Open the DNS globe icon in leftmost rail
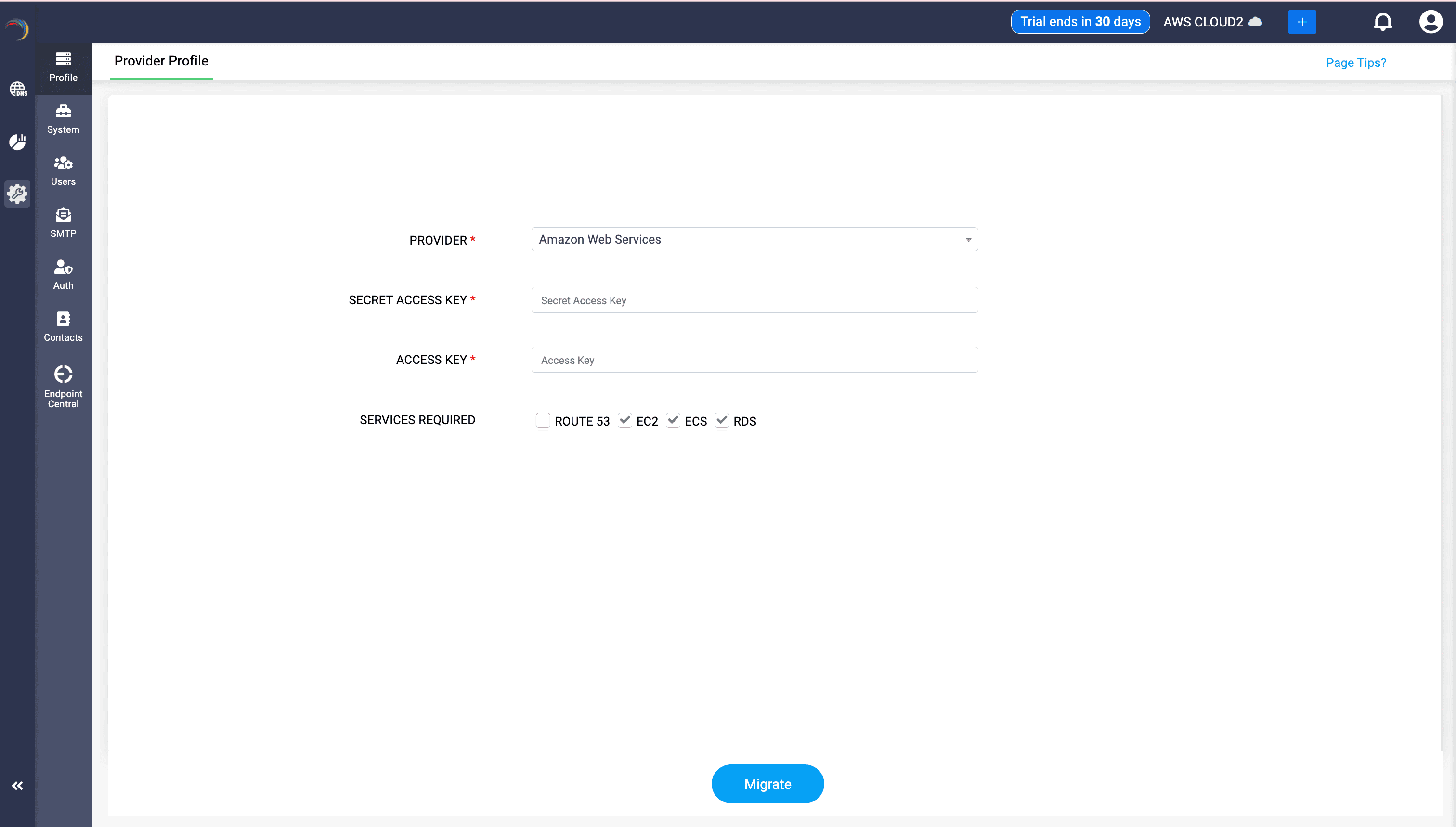 pyautogui.click(x=17, y=89)
